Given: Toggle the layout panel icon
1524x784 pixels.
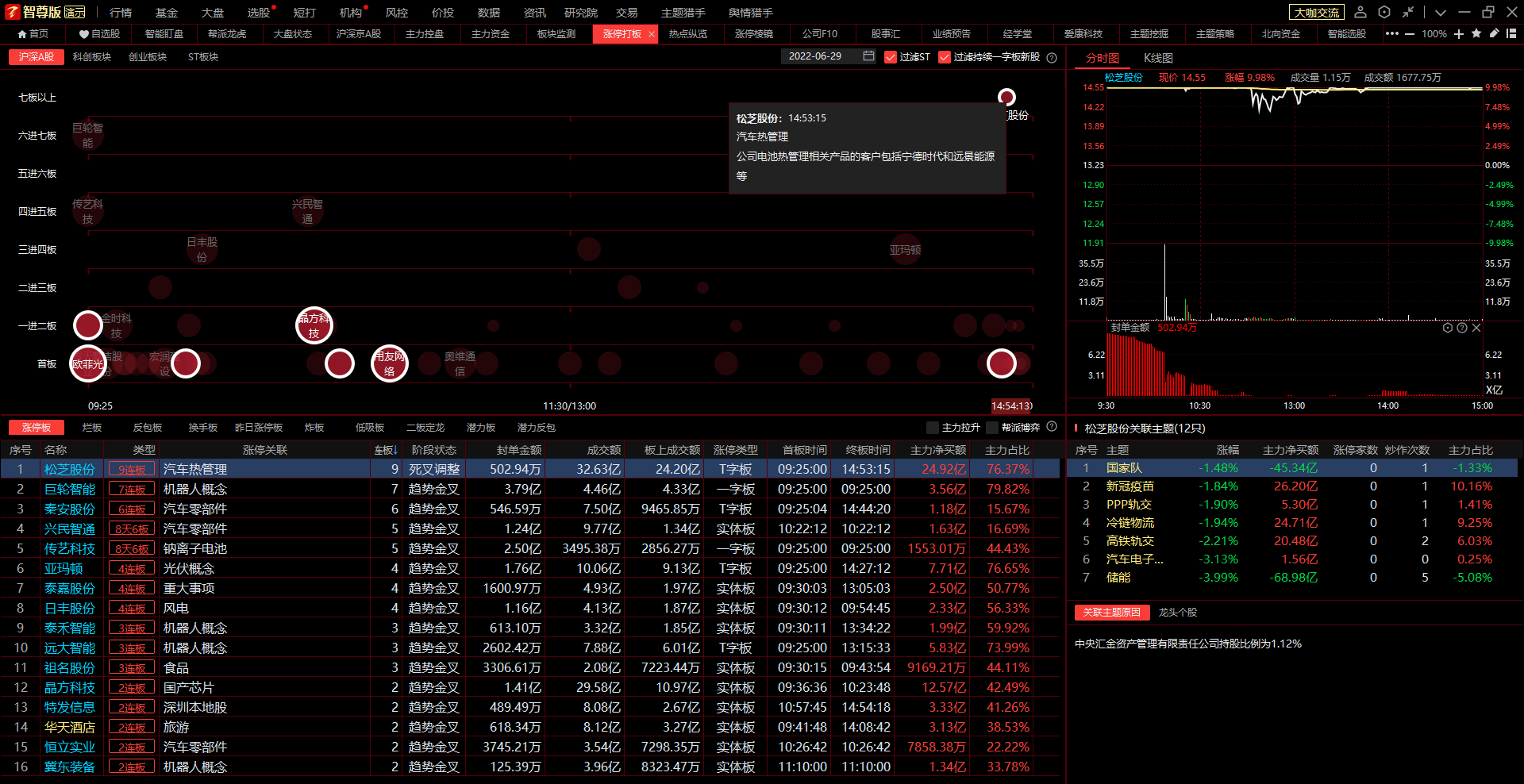Looking at the screenshot, I should point(1511,33).
